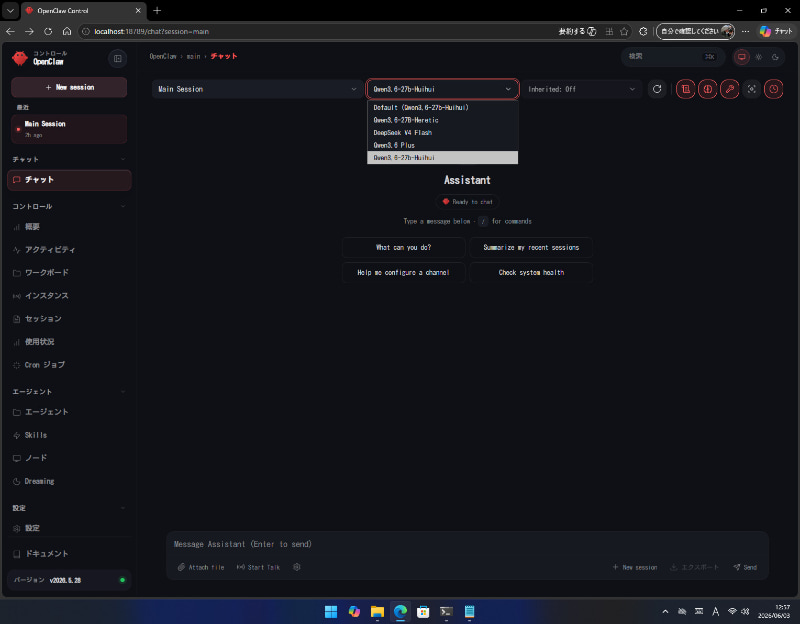The height and width of the screenshot is (624, 800).
Task: Collapse the エージェント sidebar section header
Action: [x=69, y=392]
